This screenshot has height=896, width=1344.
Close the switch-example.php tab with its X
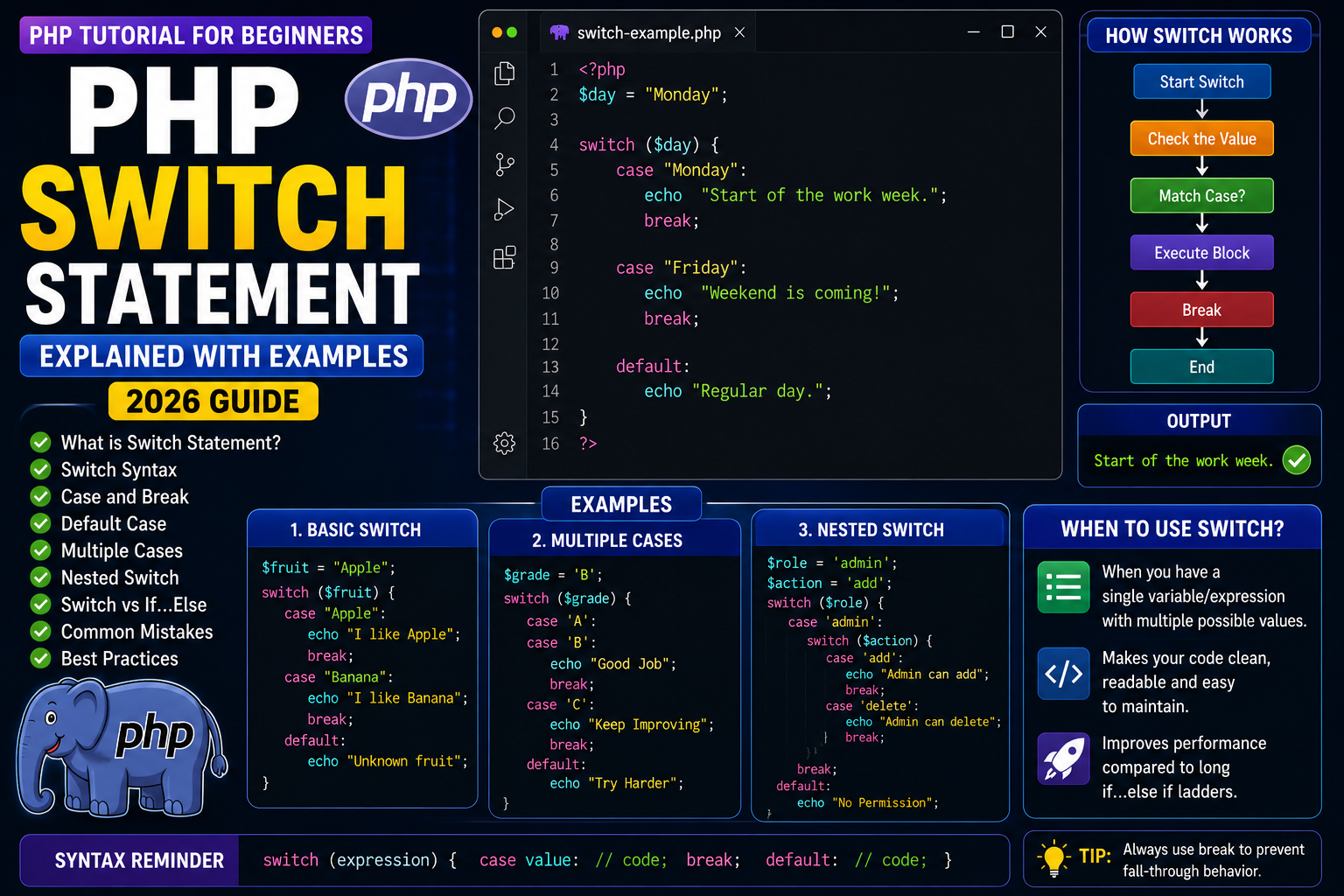pyautogui.click(x=739, y=32)
